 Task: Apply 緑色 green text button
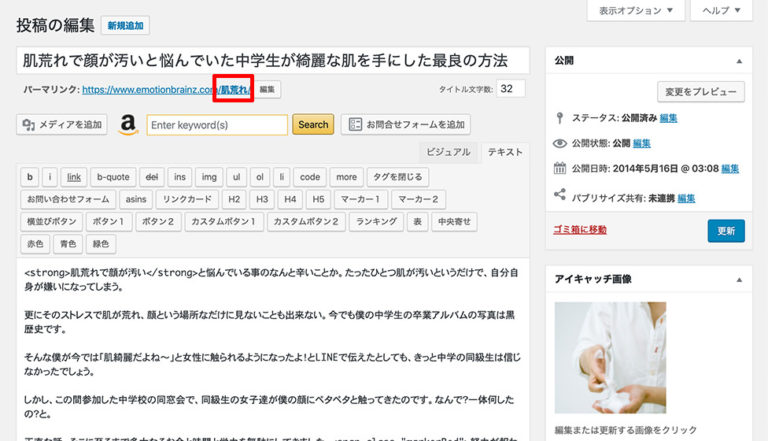click(101, 244)
